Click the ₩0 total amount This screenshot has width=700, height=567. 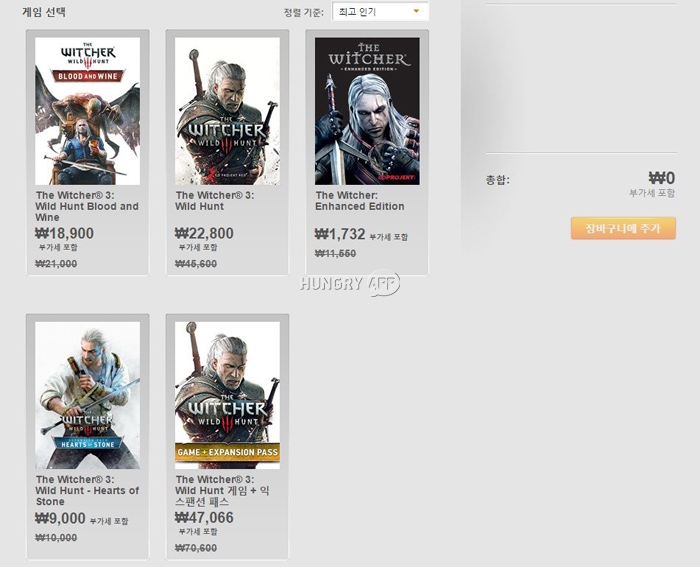(662, 178)
